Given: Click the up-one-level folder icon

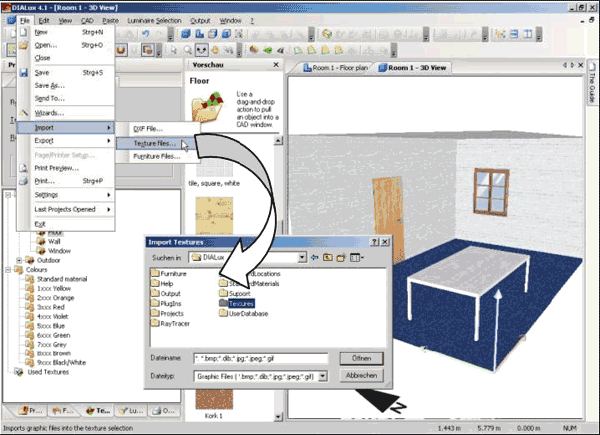Looking at the screenshot, I should [326, 257].
